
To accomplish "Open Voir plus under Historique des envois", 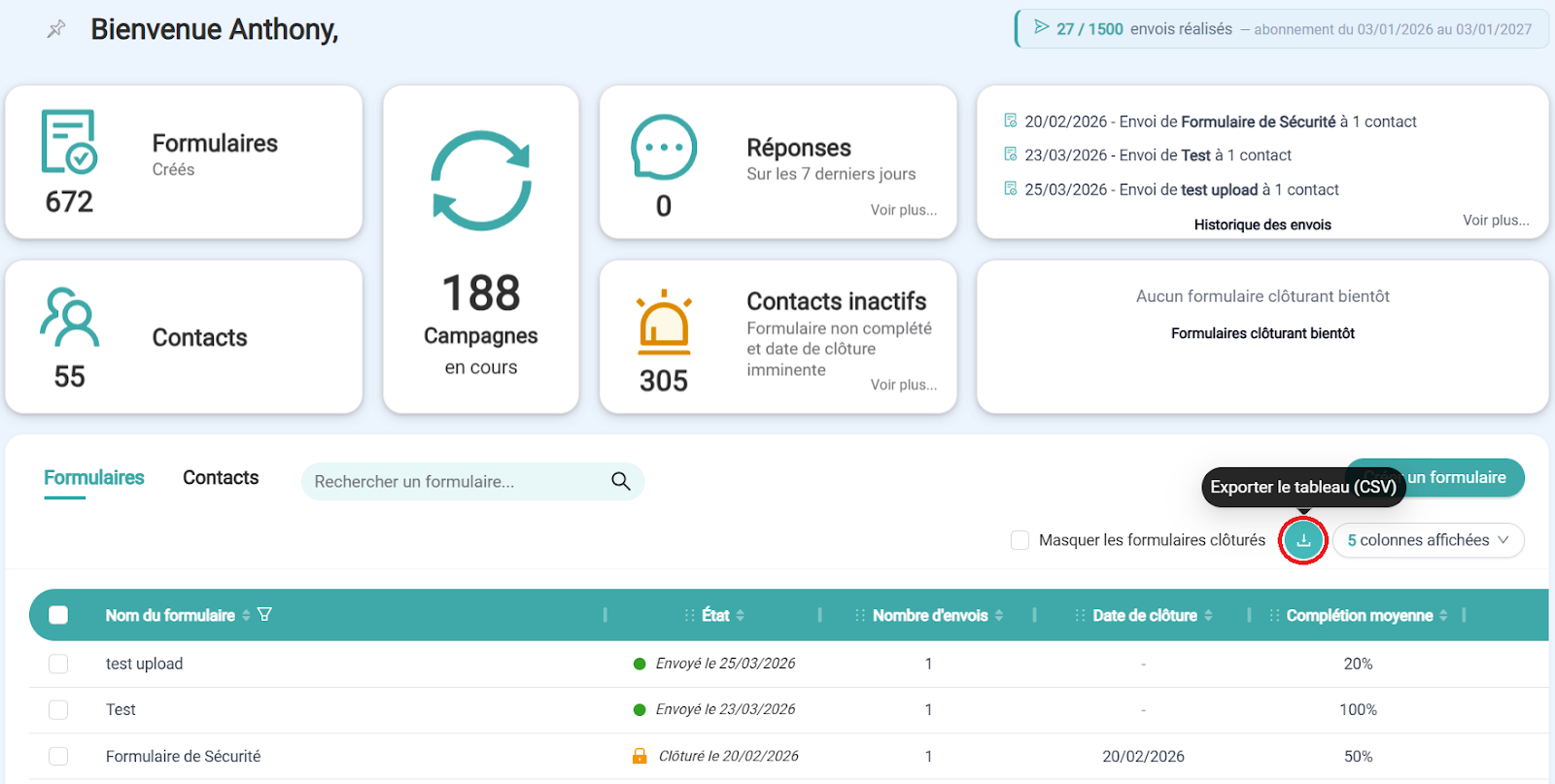I will [x=1495, y=221].
